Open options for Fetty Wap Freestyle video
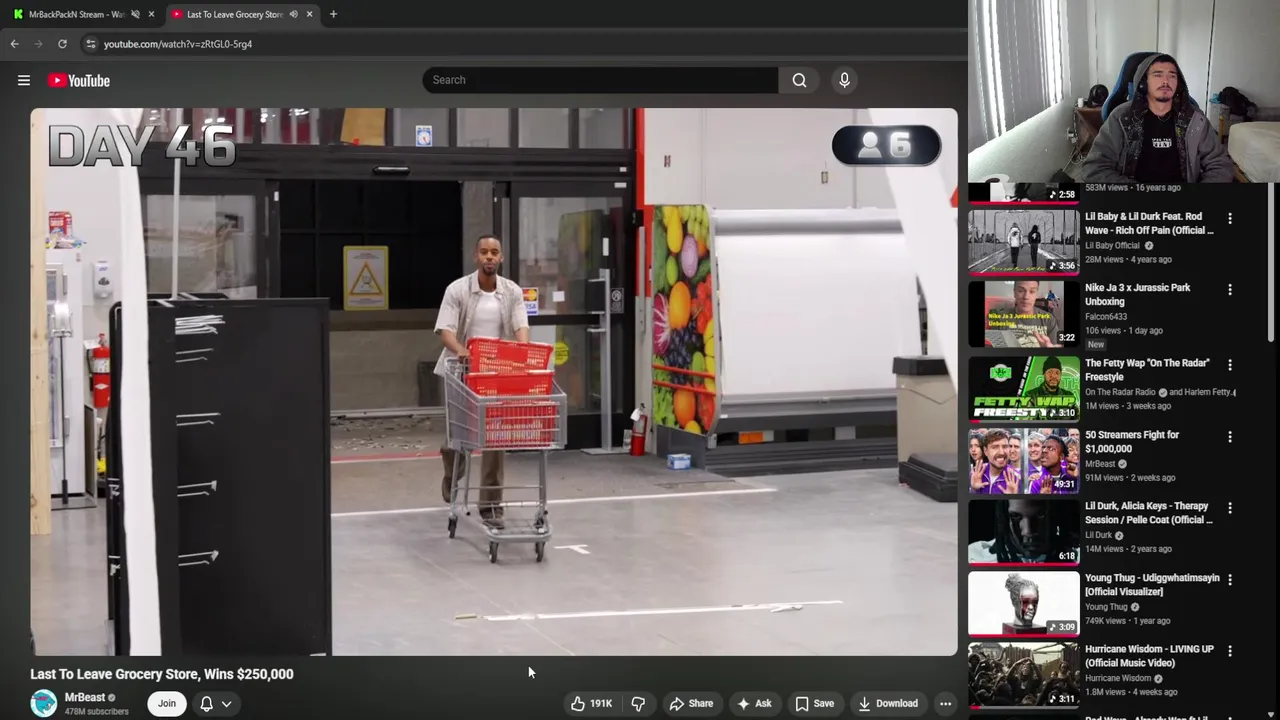 [x=1230, y=365]
